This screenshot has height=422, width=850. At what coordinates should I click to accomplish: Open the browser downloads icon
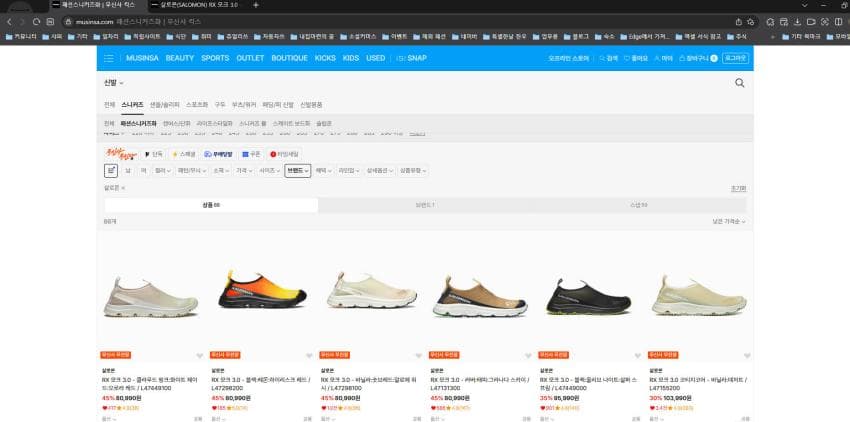tap(797, 22)
